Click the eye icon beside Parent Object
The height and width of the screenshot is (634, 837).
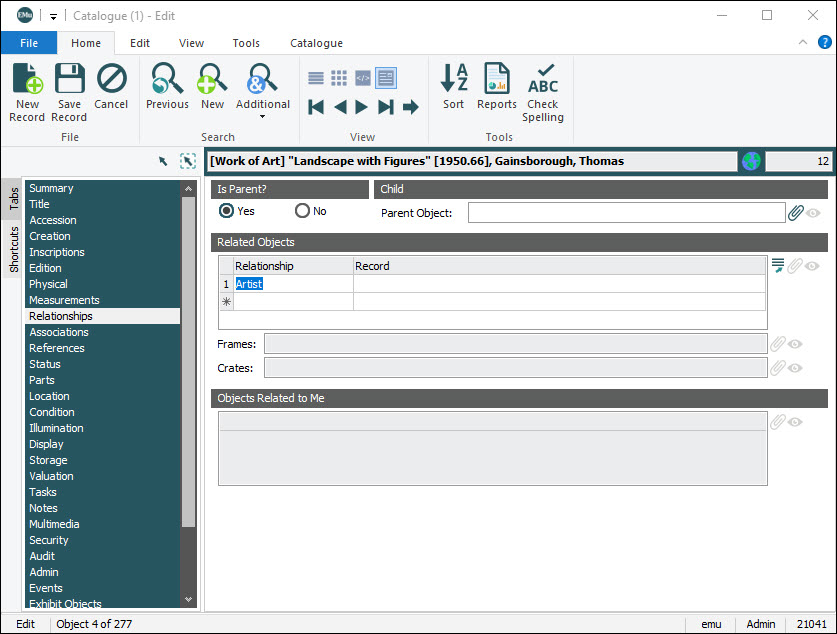pyautogui.click(x=814, y=212)
